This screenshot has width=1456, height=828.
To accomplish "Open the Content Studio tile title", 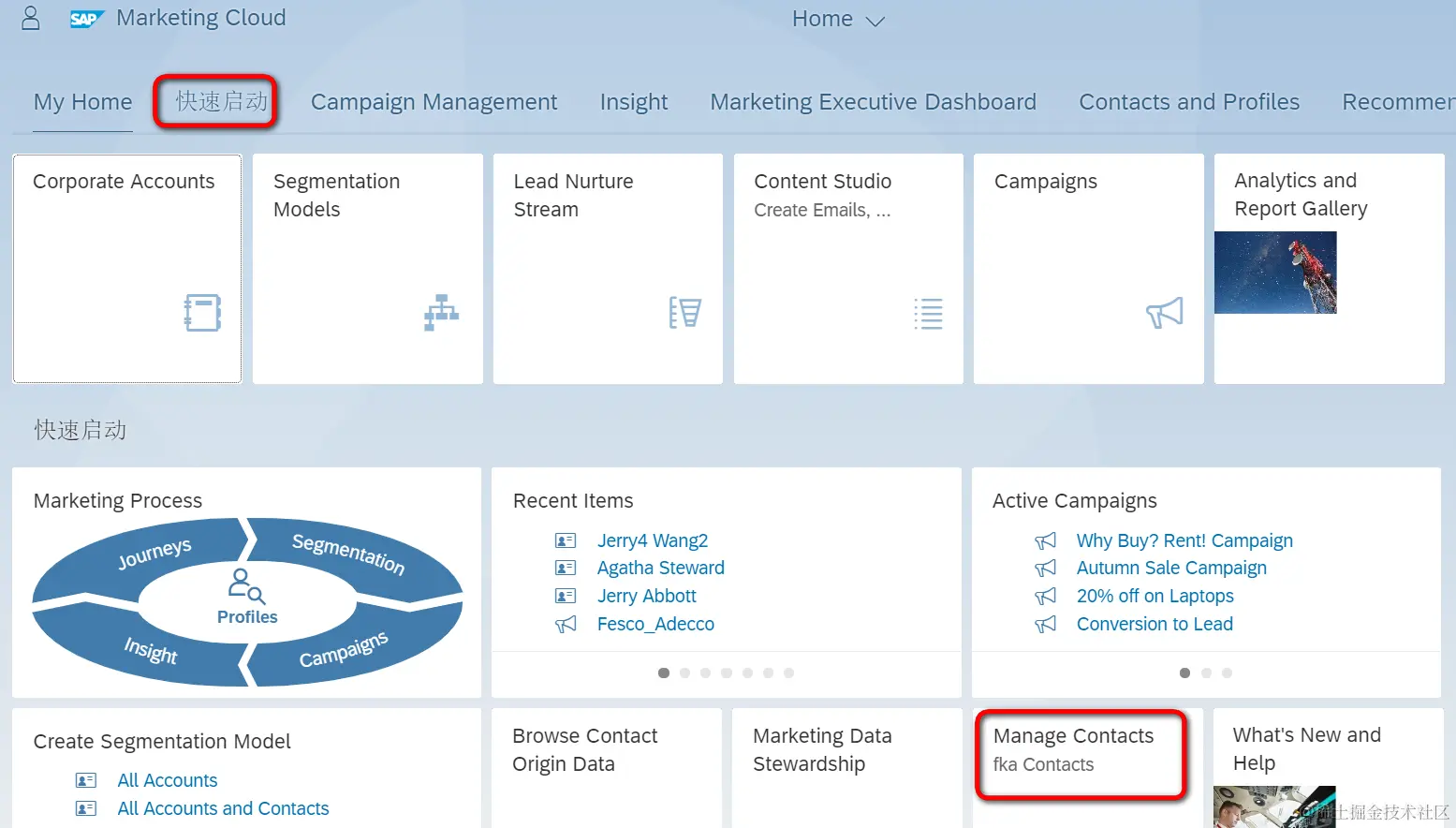I will (822, 182).
